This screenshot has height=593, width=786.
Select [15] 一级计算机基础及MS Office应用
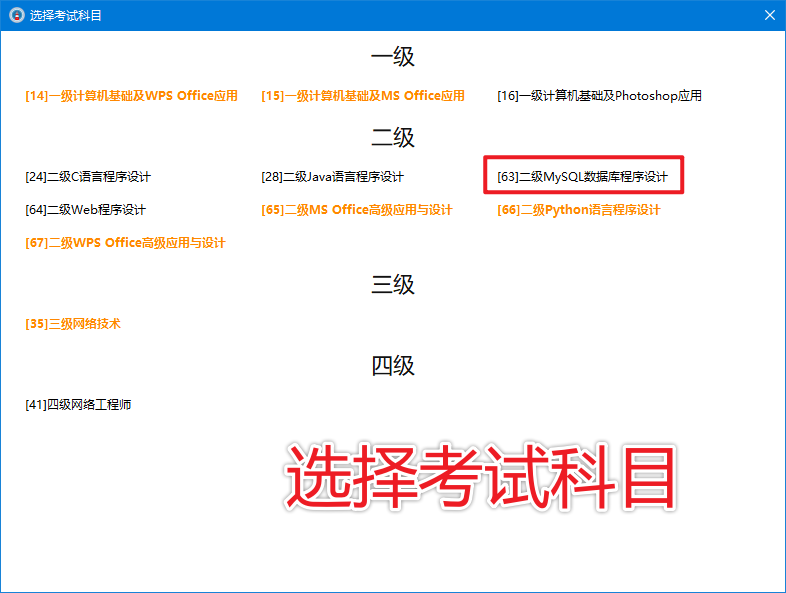(x=363, y=96)
